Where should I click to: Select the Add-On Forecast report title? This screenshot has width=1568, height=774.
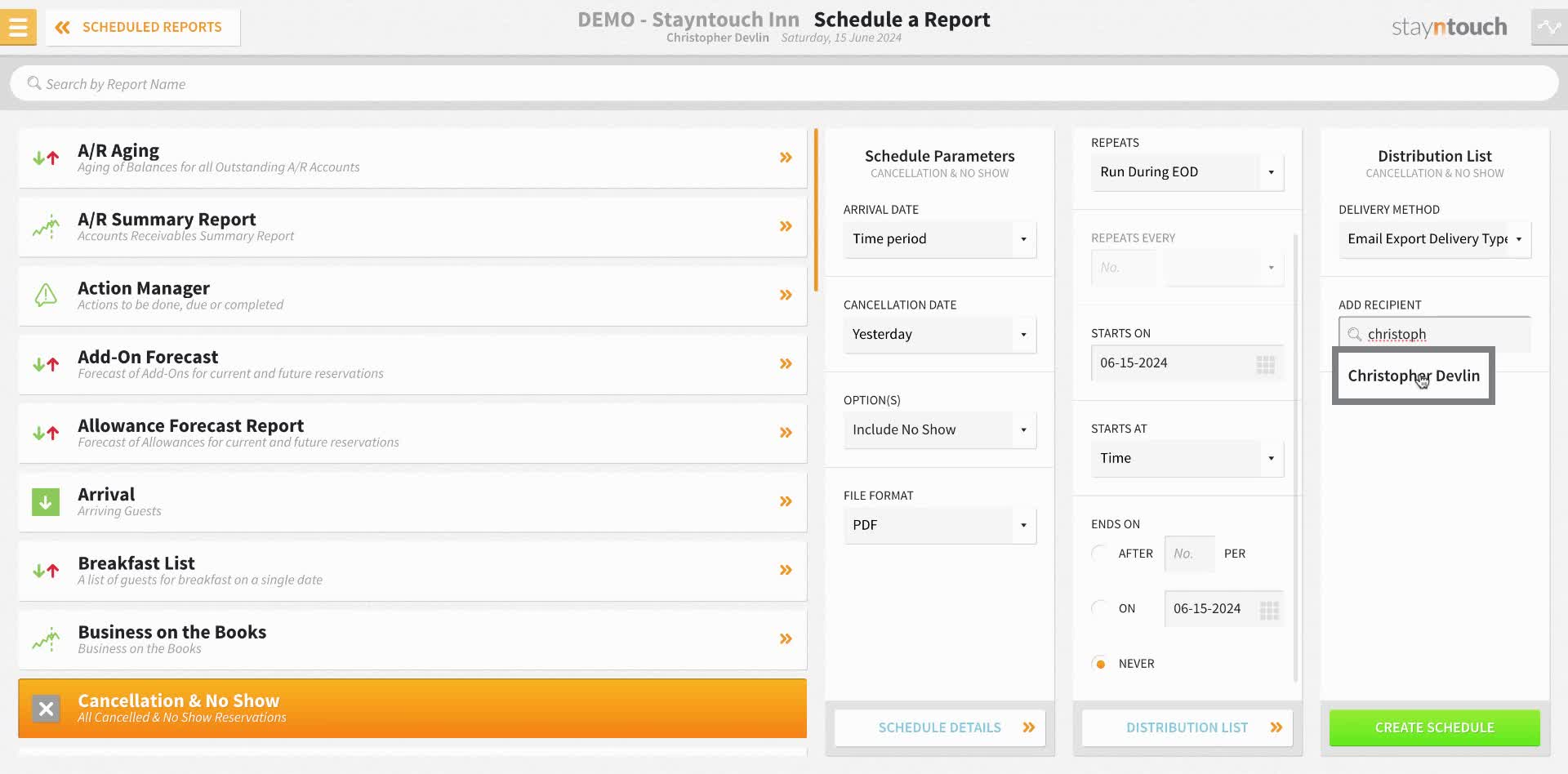[148, 357]
